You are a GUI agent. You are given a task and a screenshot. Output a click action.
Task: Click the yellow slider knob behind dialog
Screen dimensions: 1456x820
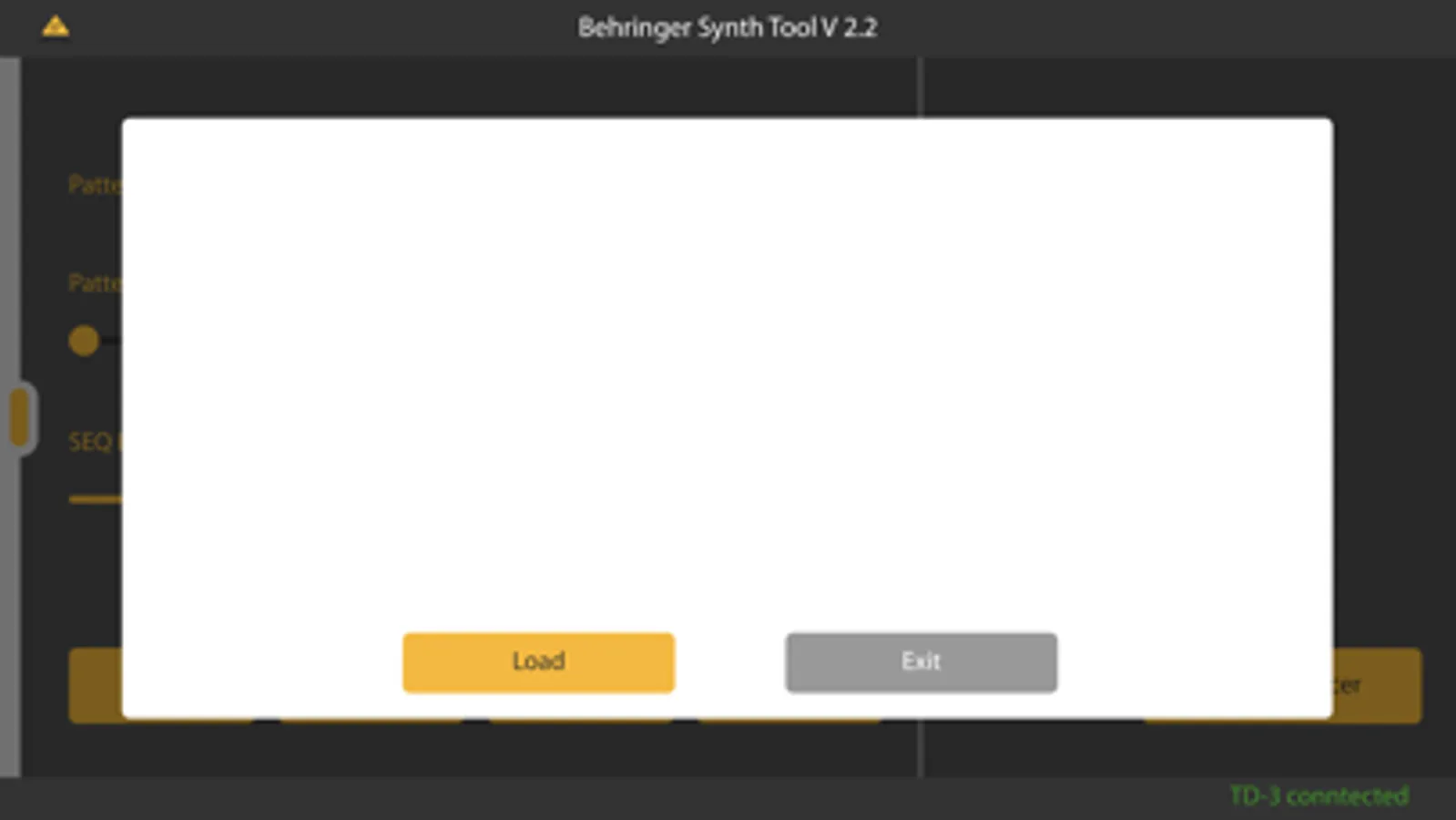(x=84, y=341)
